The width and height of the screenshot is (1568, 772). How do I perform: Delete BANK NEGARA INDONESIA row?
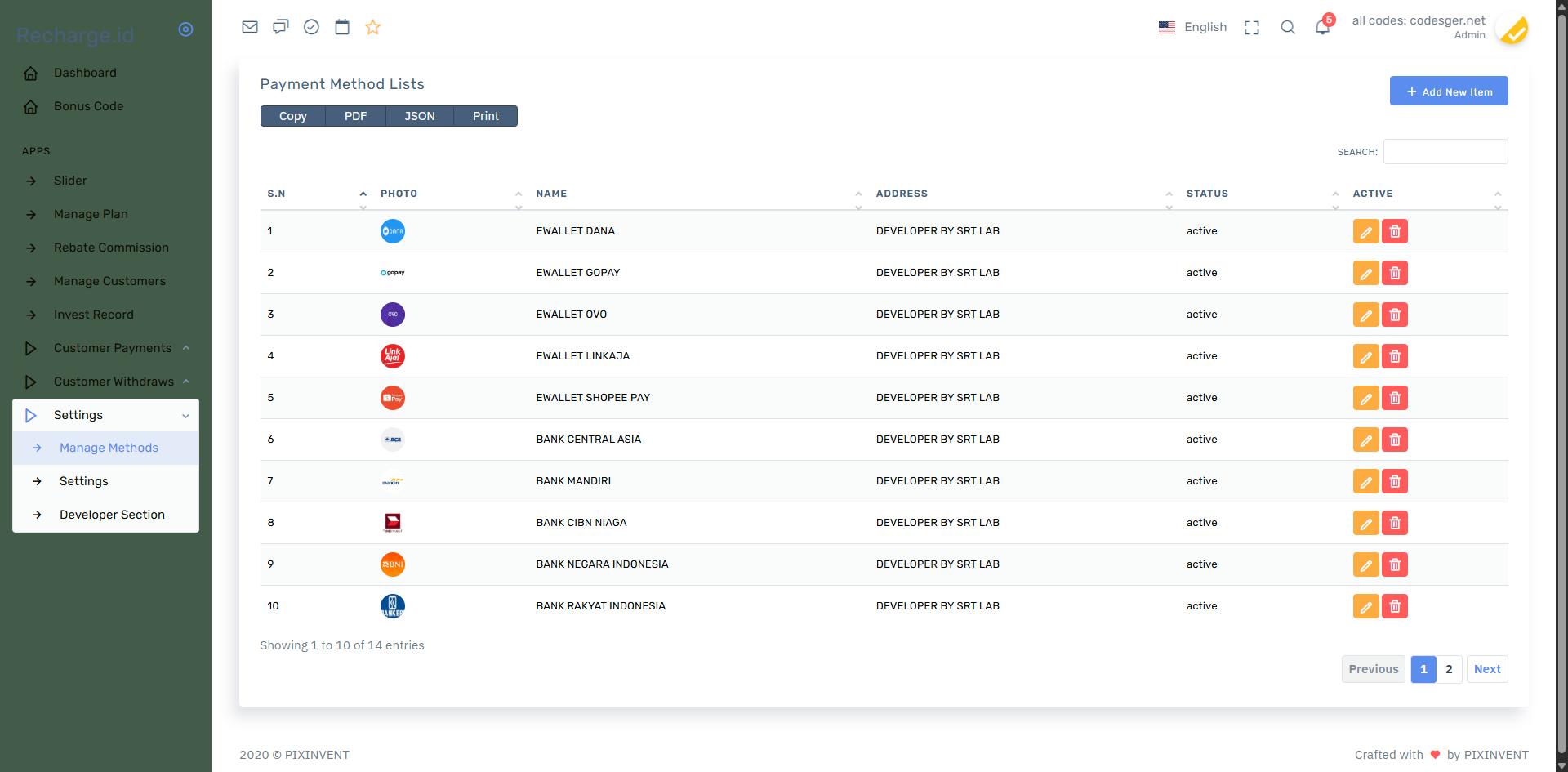tap(1395, 564)
